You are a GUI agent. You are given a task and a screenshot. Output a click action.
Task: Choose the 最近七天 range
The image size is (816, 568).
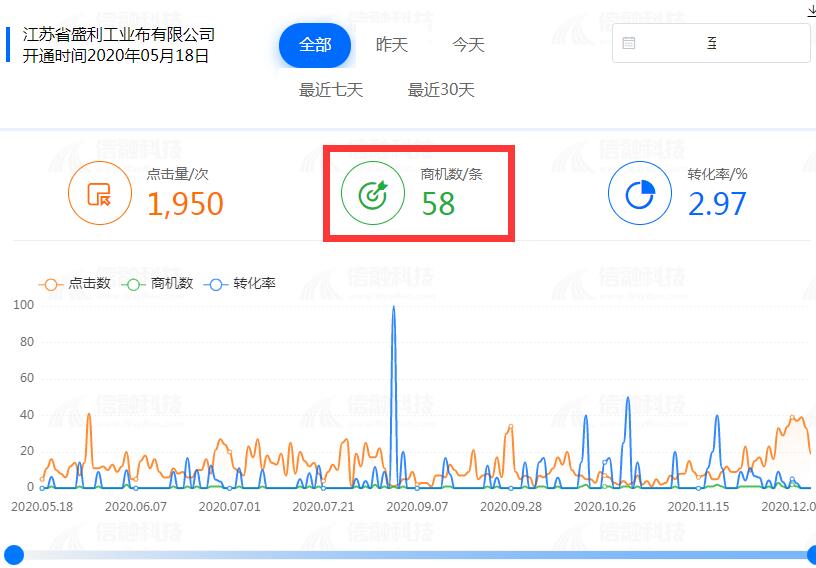pyautogui.click(x=331, y=90)
